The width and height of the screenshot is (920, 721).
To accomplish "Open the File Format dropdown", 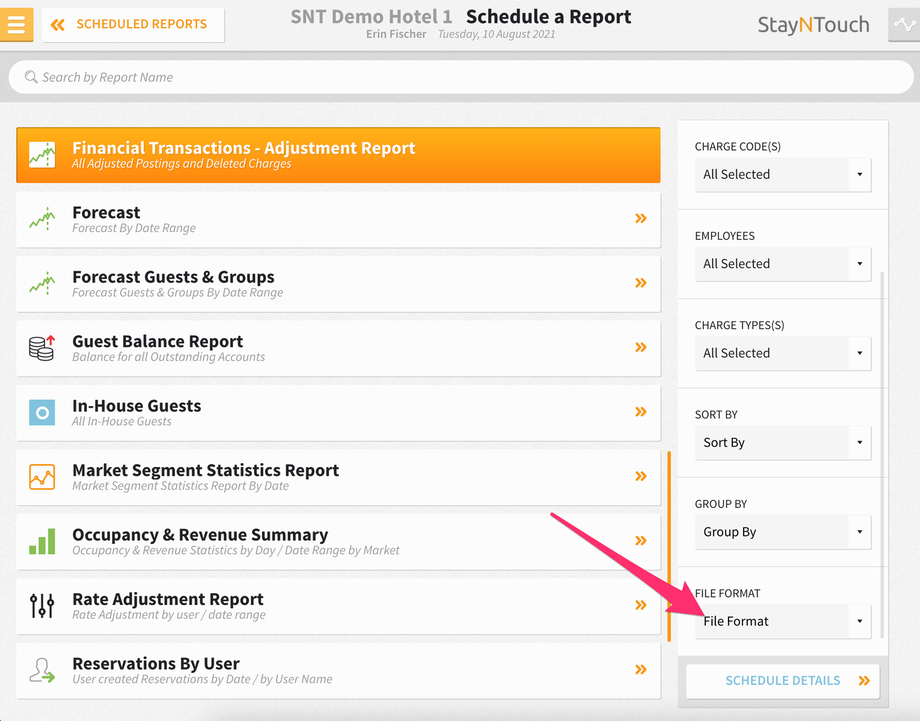I will 783,621.
